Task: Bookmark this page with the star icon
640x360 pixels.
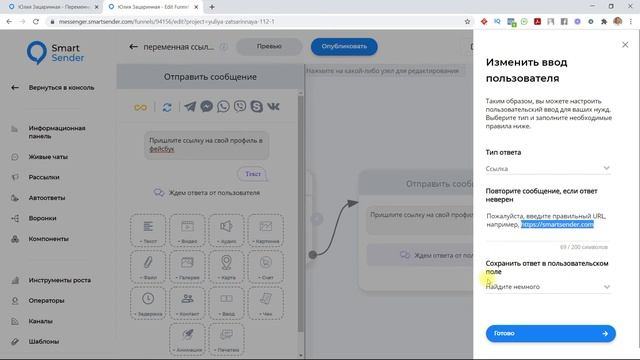Action: click(x=467, y=22)
